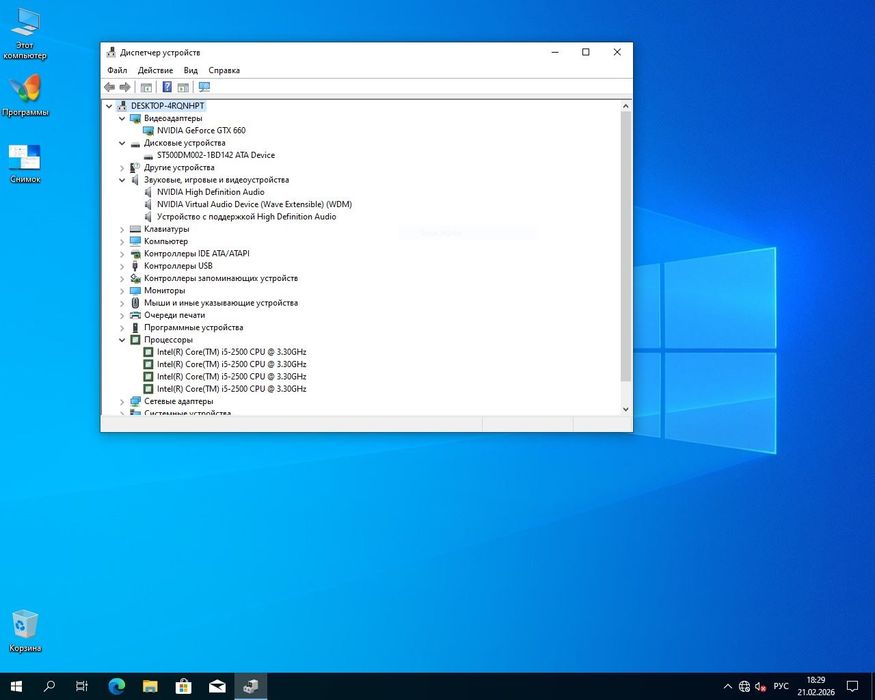Click the Back arrow toolbar icon
The image size is (875, 700).
pyautogui.click(x=110, y=87)
